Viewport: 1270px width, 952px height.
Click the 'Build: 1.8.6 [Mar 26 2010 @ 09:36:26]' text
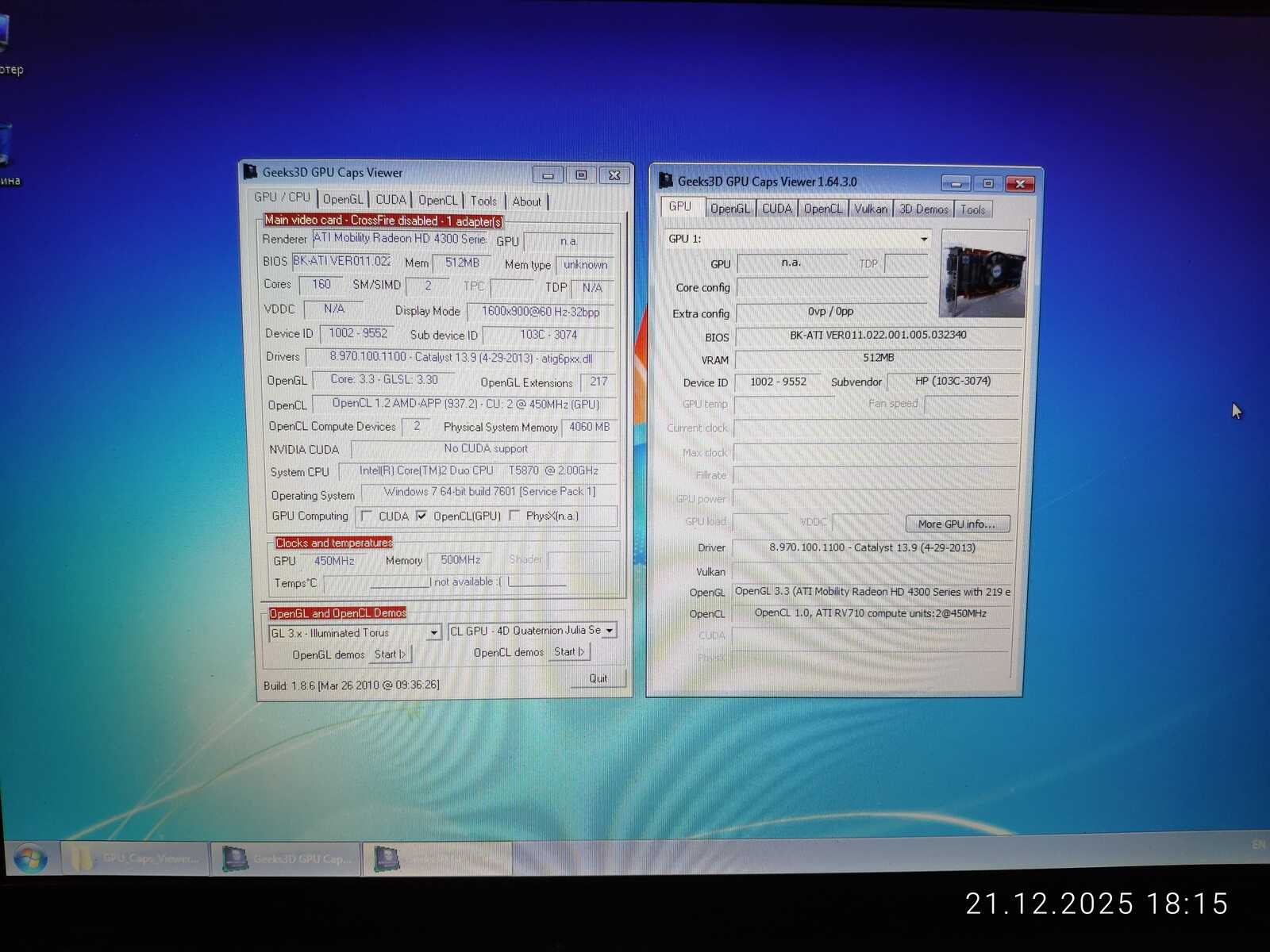351,685
